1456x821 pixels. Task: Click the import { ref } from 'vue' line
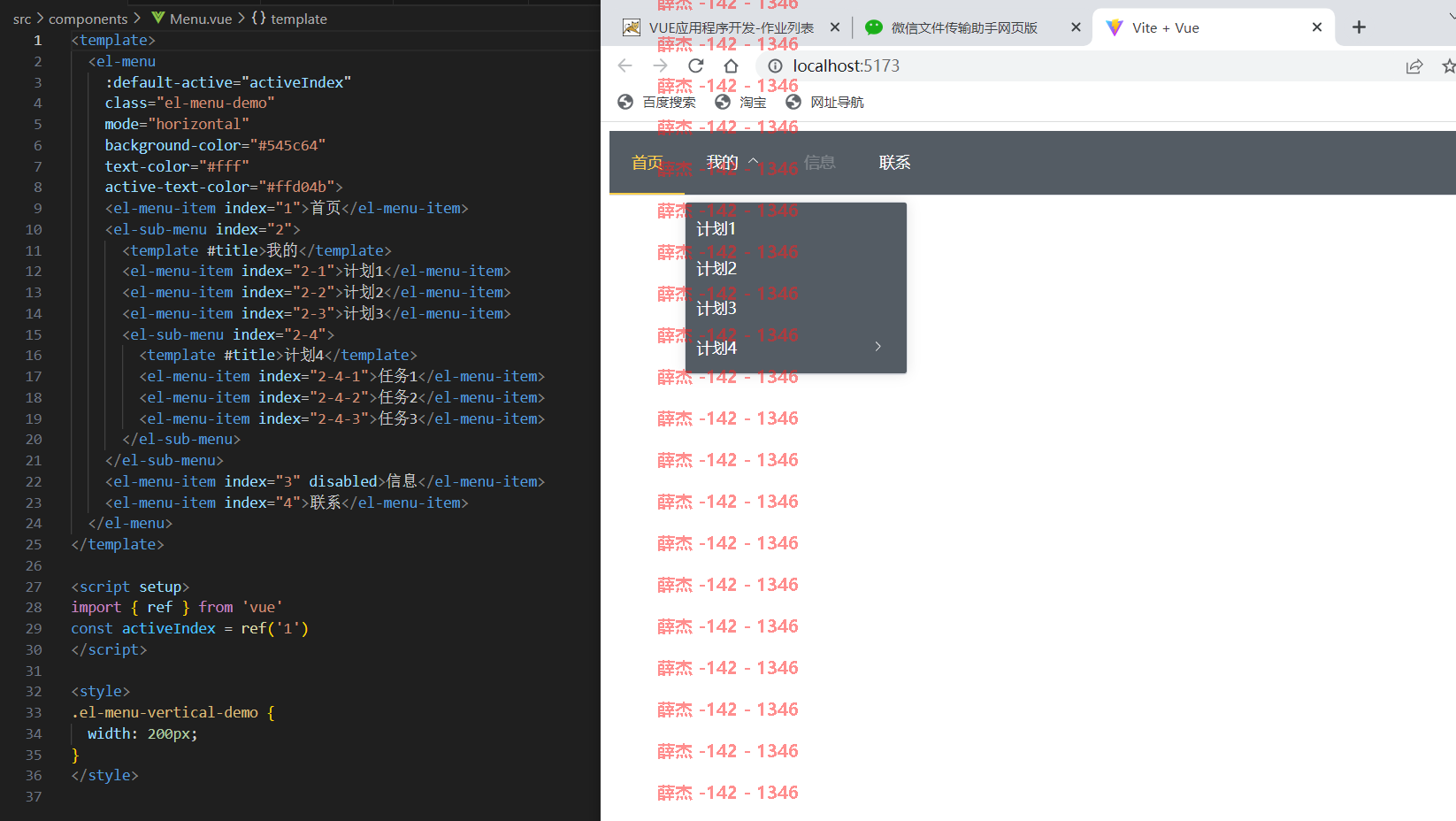tap(177, 607)
